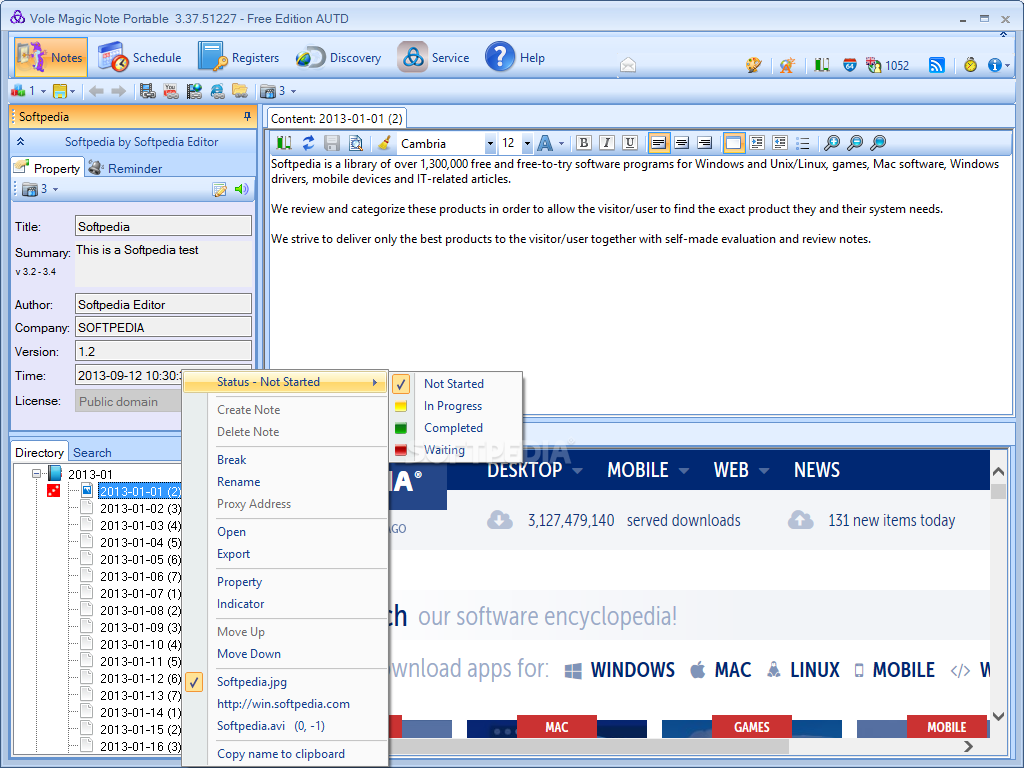Click the envelope mail icon

628,64
